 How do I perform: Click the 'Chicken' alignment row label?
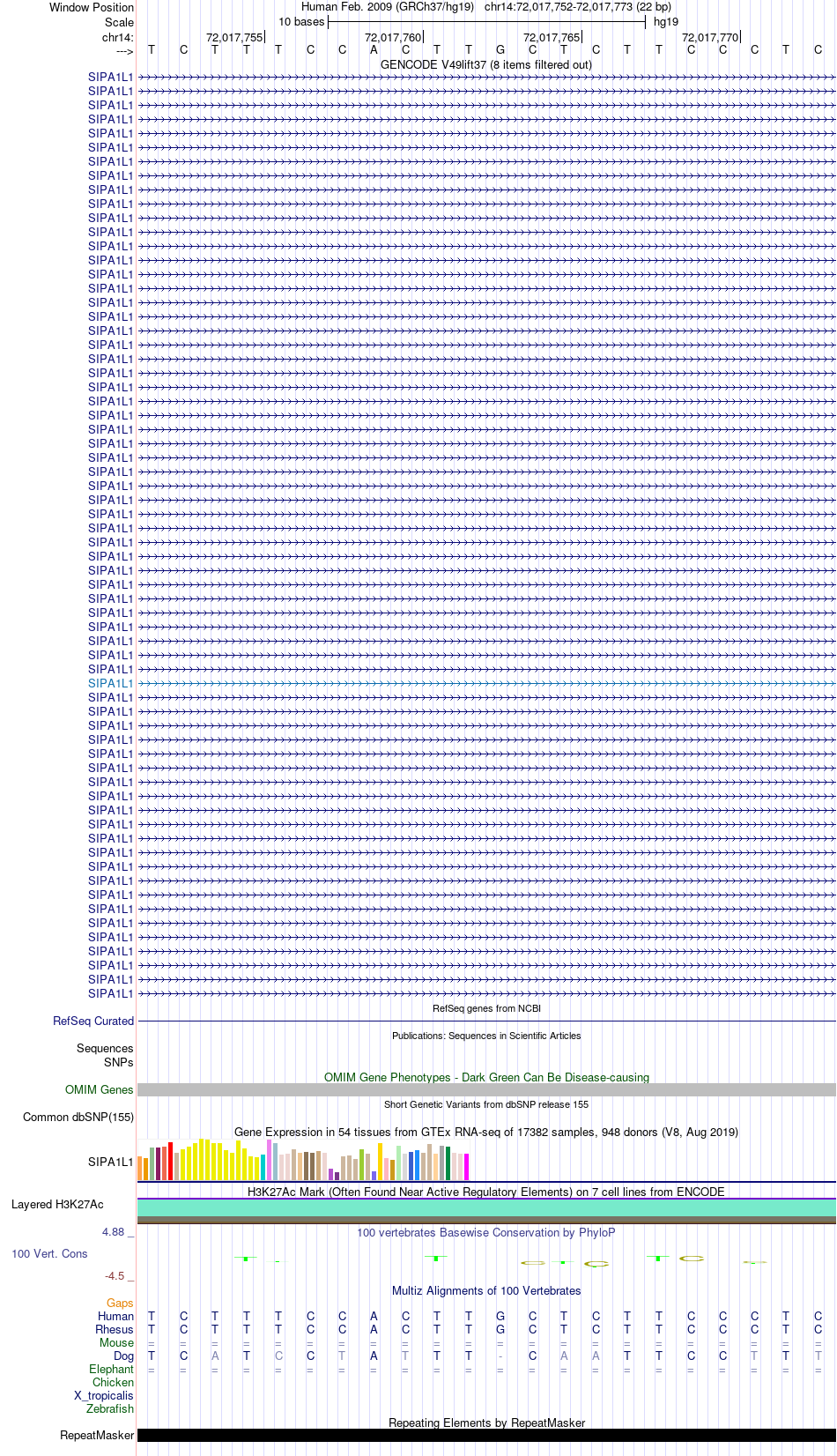click(113, 1382)
